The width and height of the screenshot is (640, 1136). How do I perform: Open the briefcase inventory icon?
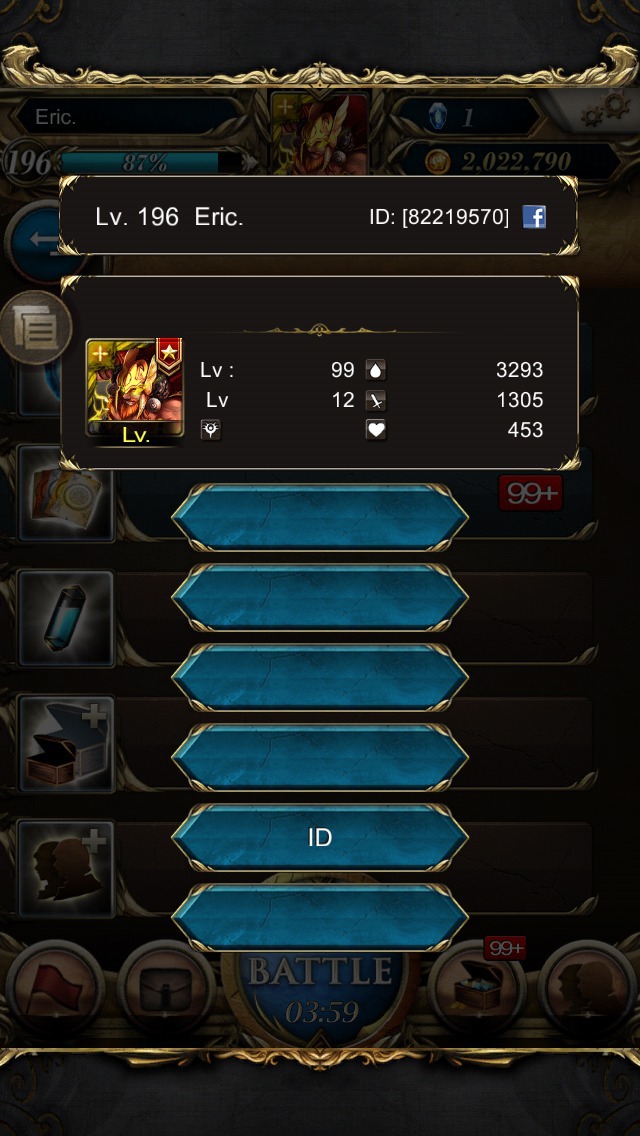click(x=166, y=990)
